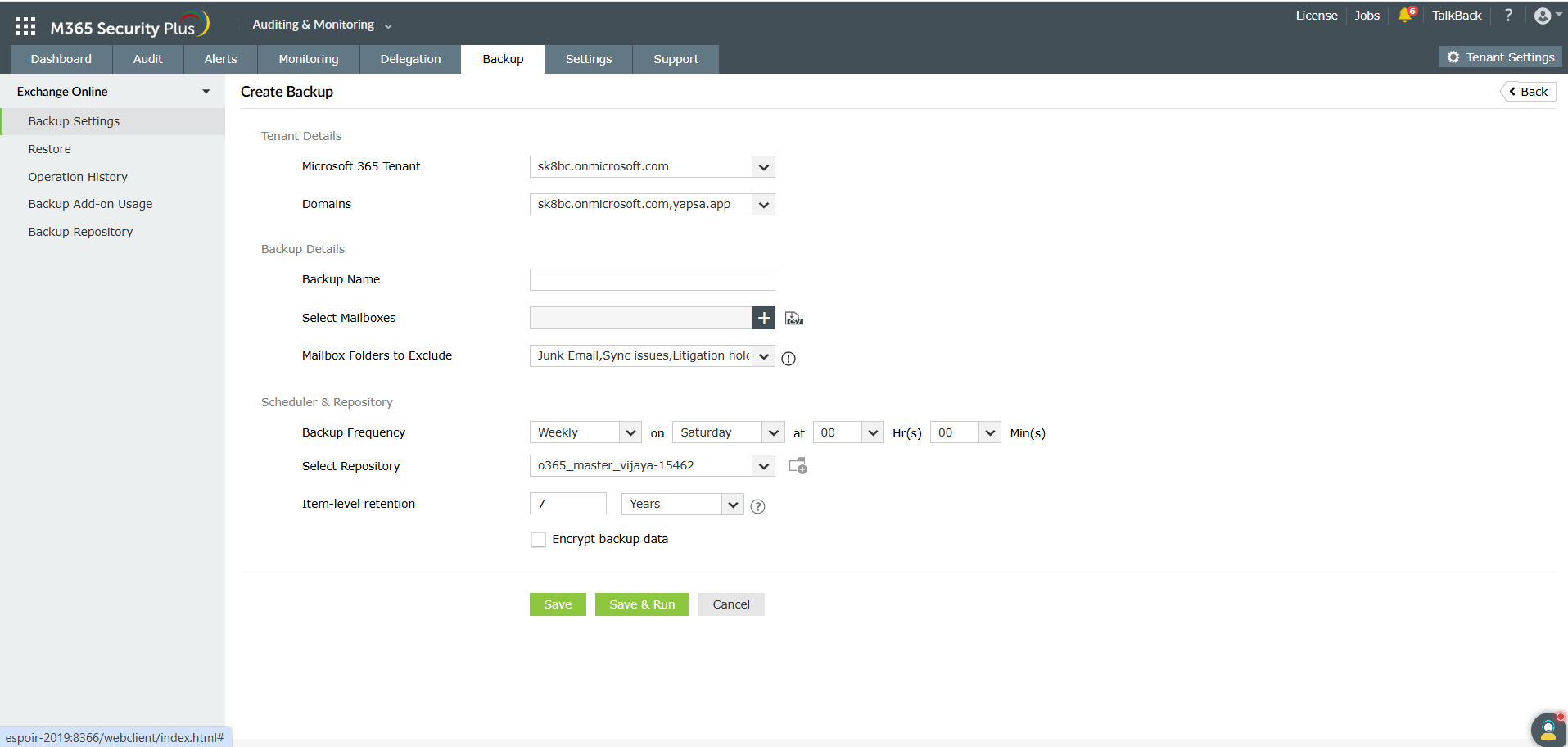Expand the Auditing & Monitoring dropdown
The height and width of the screenshot is (747, 1568).
click(x=322, y=25)
